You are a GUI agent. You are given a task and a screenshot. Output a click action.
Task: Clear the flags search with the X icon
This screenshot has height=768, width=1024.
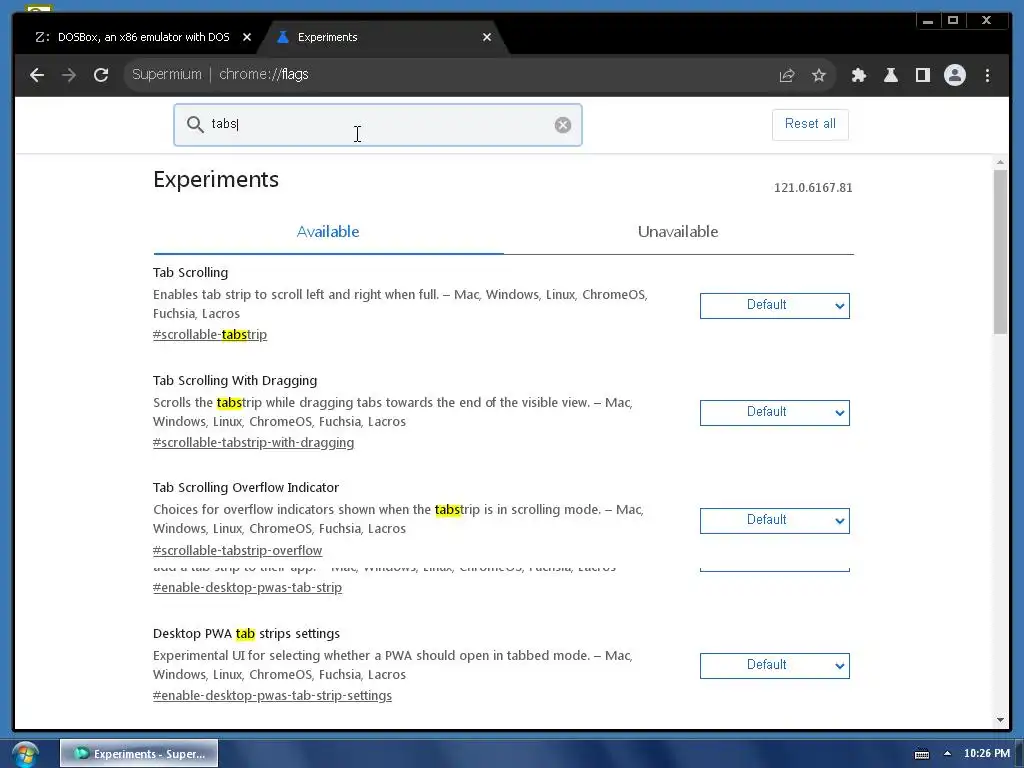pyautogui.click(x=563, y=125)
